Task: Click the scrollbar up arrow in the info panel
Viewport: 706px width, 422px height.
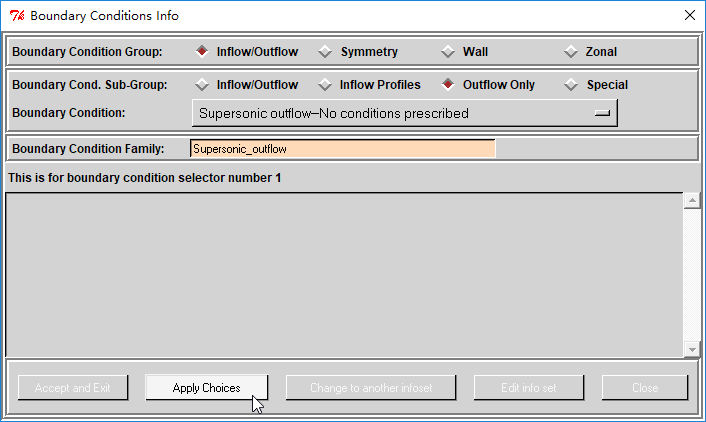Action: [692, 200]
